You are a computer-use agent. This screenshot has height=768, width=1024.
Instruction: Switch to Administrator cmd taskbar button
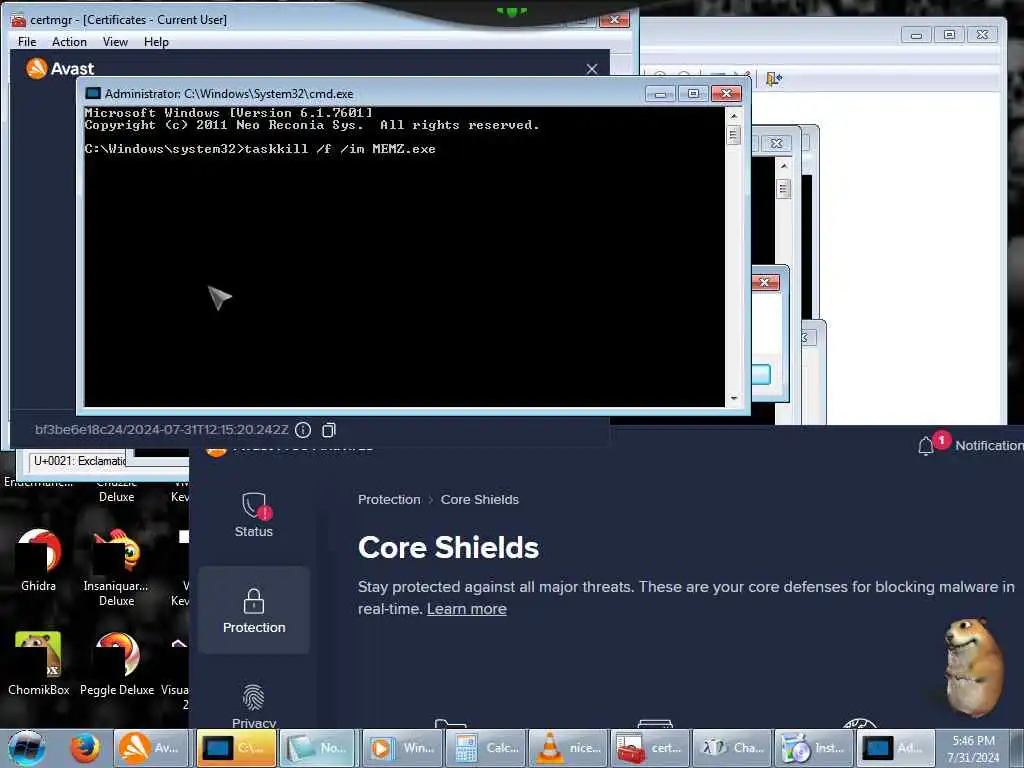[x=897, y=748]
